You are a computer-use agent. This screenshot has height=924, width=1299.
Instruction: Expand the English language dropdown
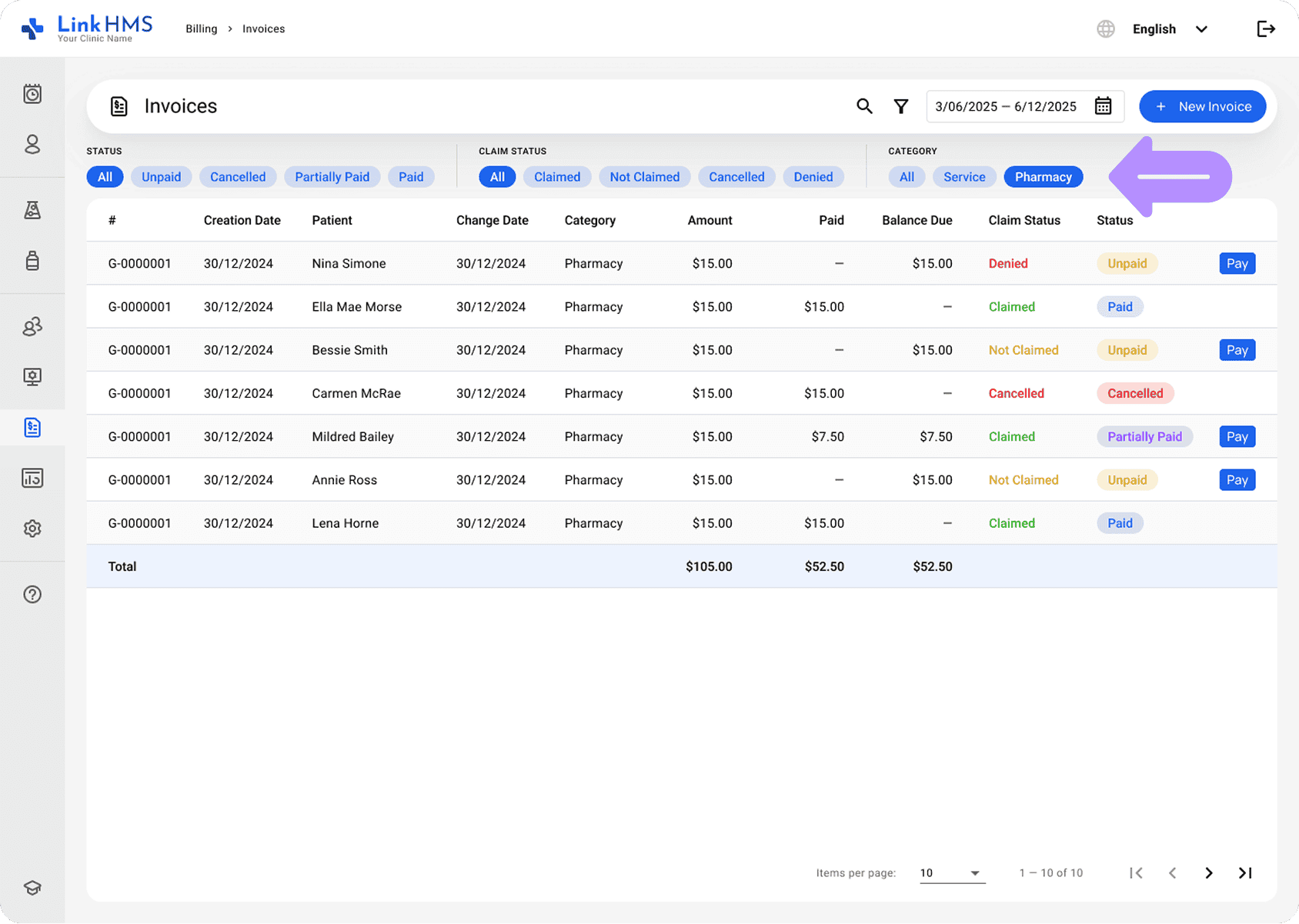coord(1170,28)
